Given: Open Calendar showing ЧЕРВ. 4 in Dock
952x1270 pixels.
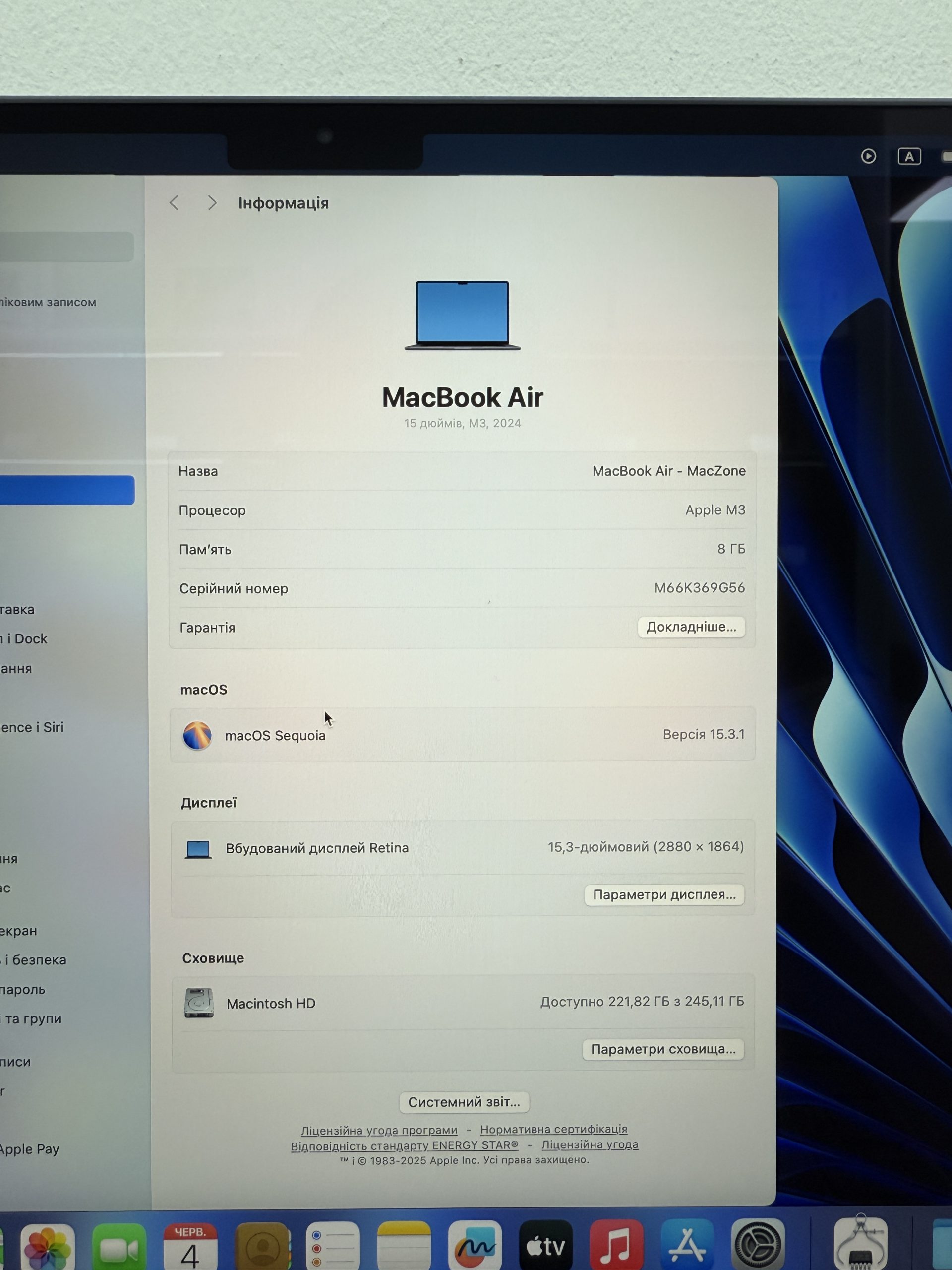Looking at the screenshot, I should coord(190,1246).
